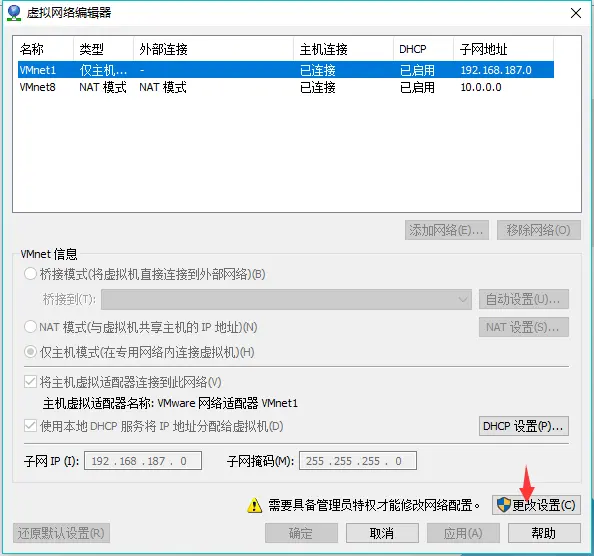Viewport: 594px width, 556px height.
Task: Click the DHCP column header
Action: pyautogui.click(x=423, y=49)
